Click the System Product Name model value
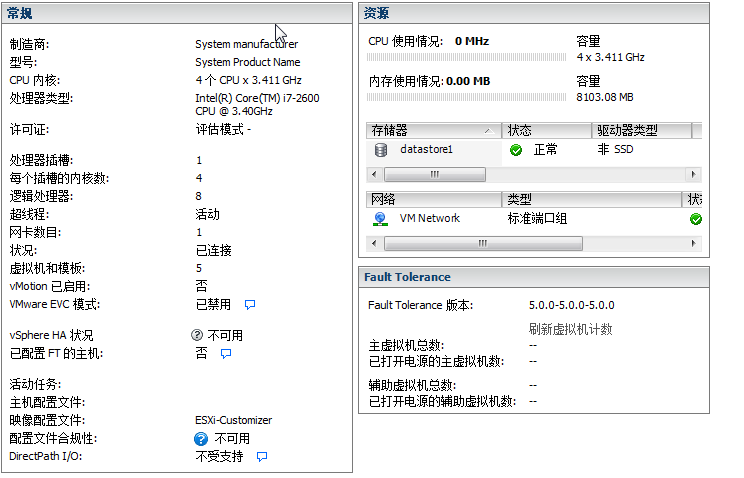This screenshot has height=478, width=744. pyautogui.click(x=248, y=62)
